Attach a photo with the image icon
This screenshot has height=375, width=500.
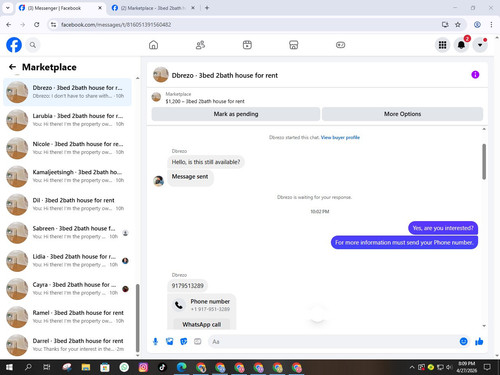(170, 341)
